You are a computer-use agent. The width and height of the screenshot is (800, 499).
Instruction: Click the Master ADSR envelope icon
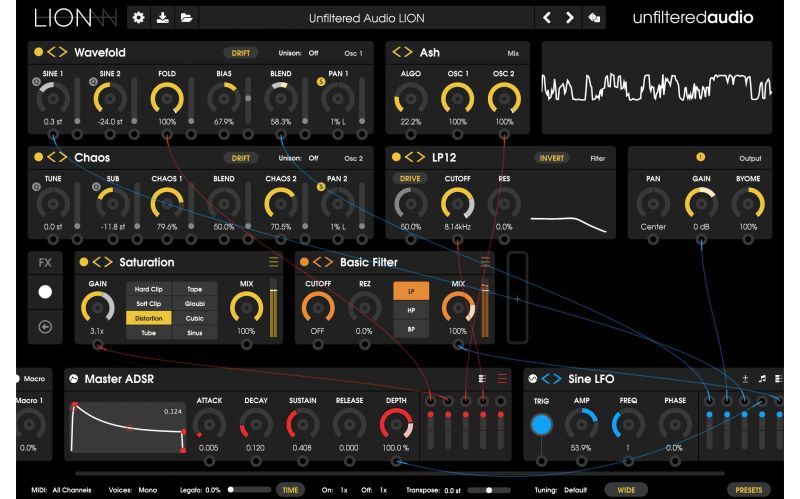[x=74, y=379]
